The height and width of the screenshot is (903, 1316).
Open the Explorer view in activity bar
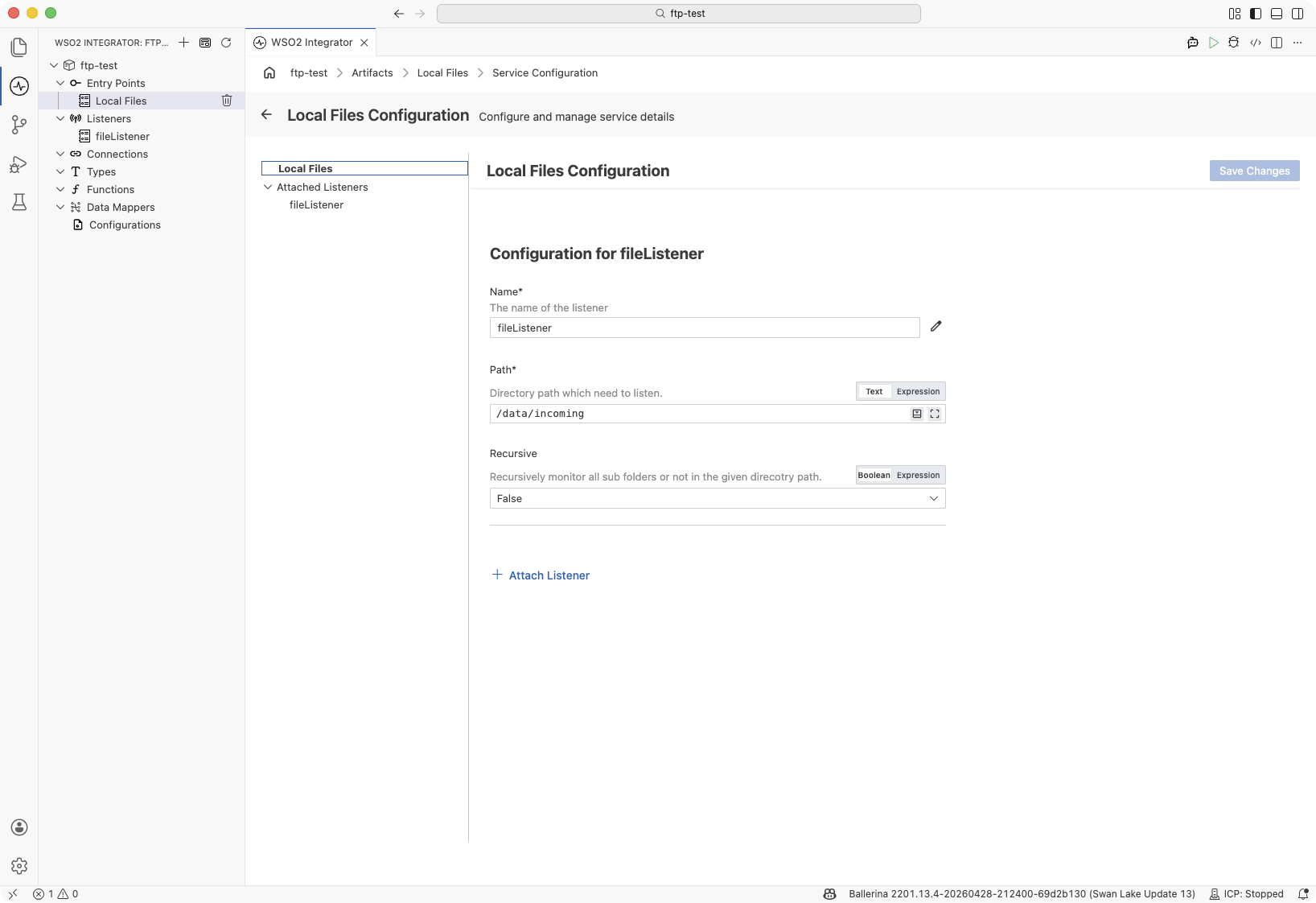point(19,47)
